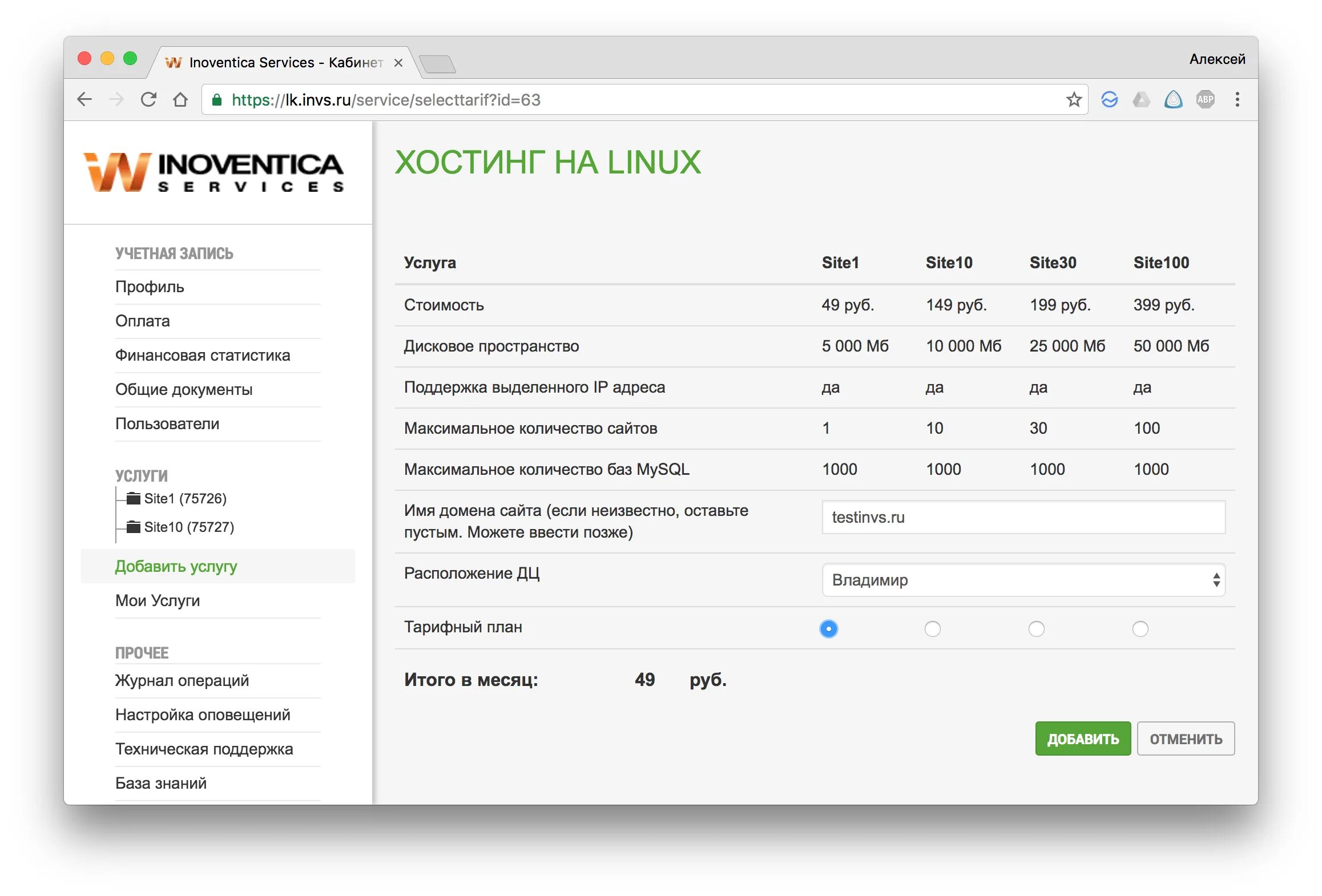Viewport: 1322px width, 896px height.
Task: Click the domain name field containing testinvs.ru
Action: [1023, 517]
